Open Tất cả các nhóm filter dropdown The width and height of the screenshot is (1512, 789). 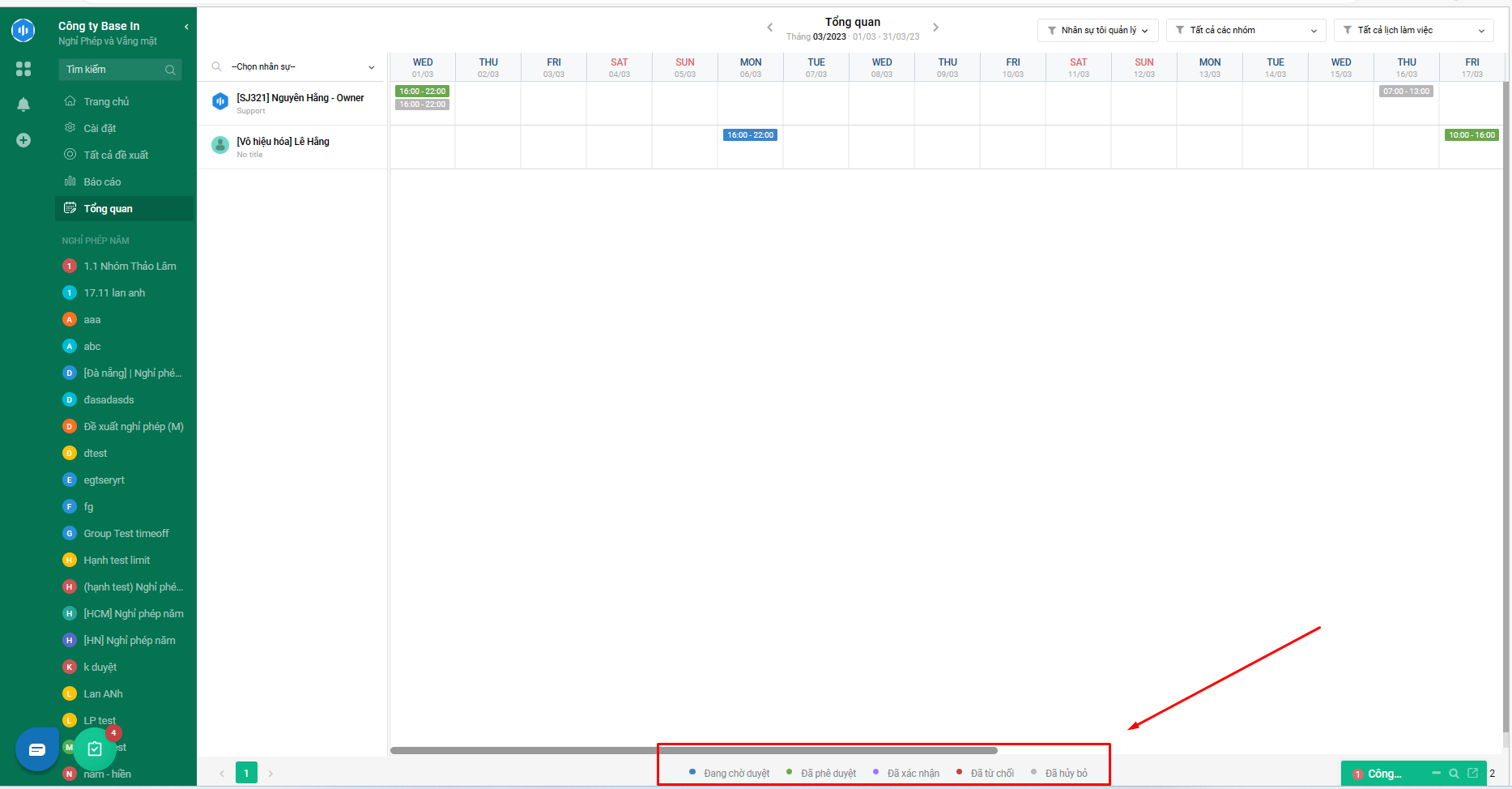pyautogui.click(x=1246, y=30)
